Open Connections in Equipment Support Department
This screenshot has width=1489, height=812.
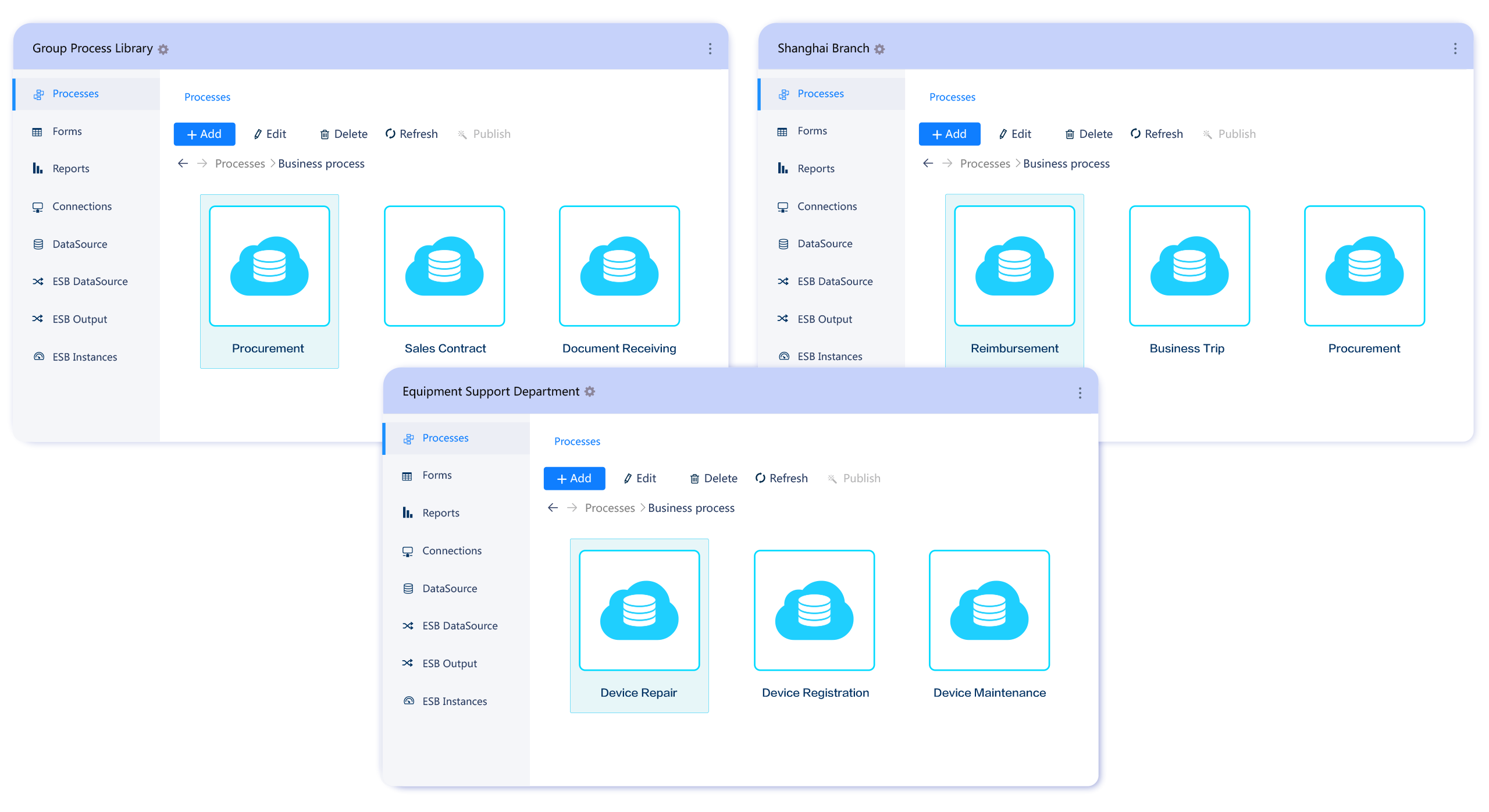click(451, 550)
